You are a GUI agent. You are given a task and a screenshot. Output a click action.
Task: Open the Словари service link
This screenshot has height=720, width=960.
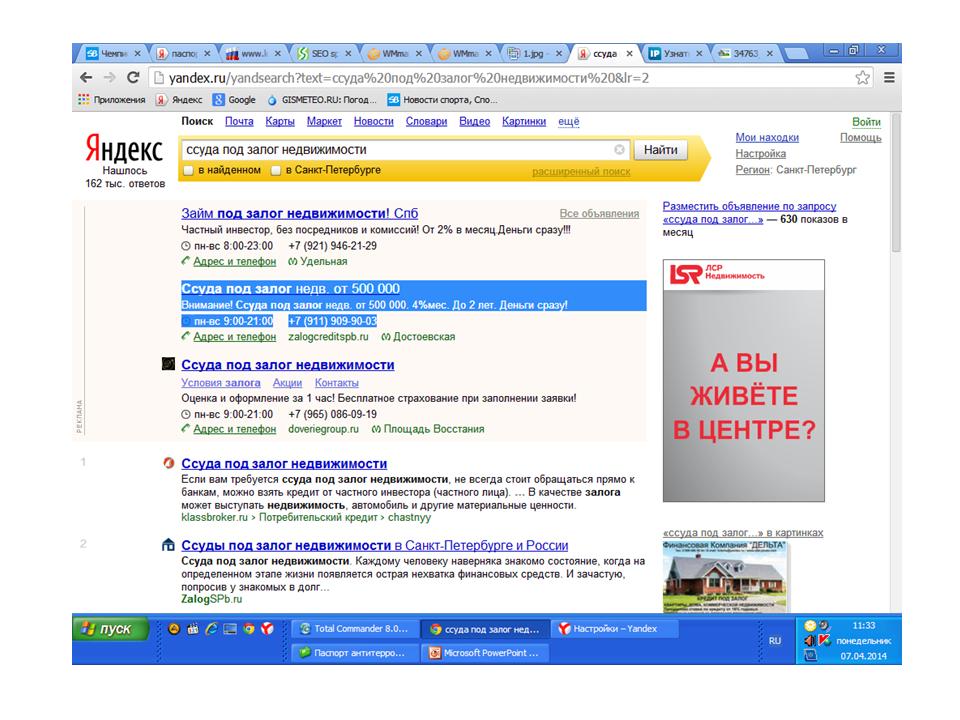(x=426, y=121)
